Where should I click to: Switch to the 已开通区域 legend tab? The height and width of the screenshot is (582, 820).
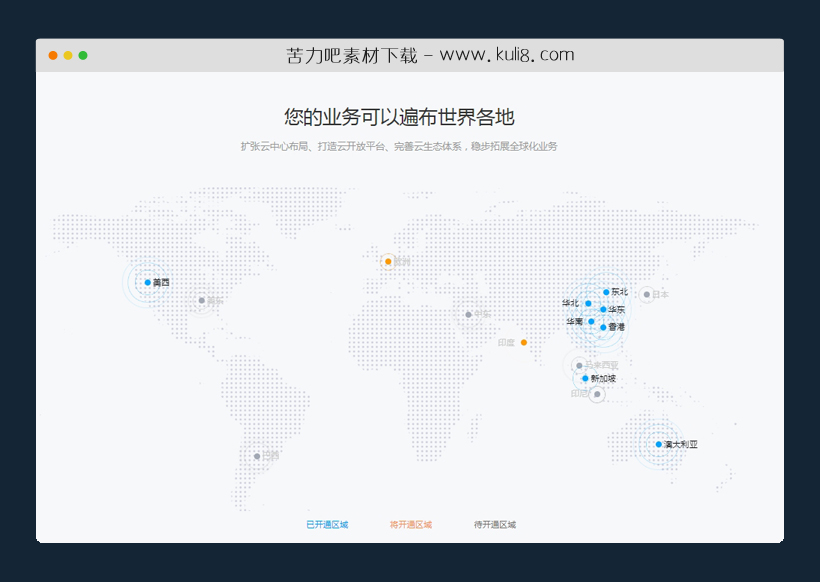[x=326, y=523]
